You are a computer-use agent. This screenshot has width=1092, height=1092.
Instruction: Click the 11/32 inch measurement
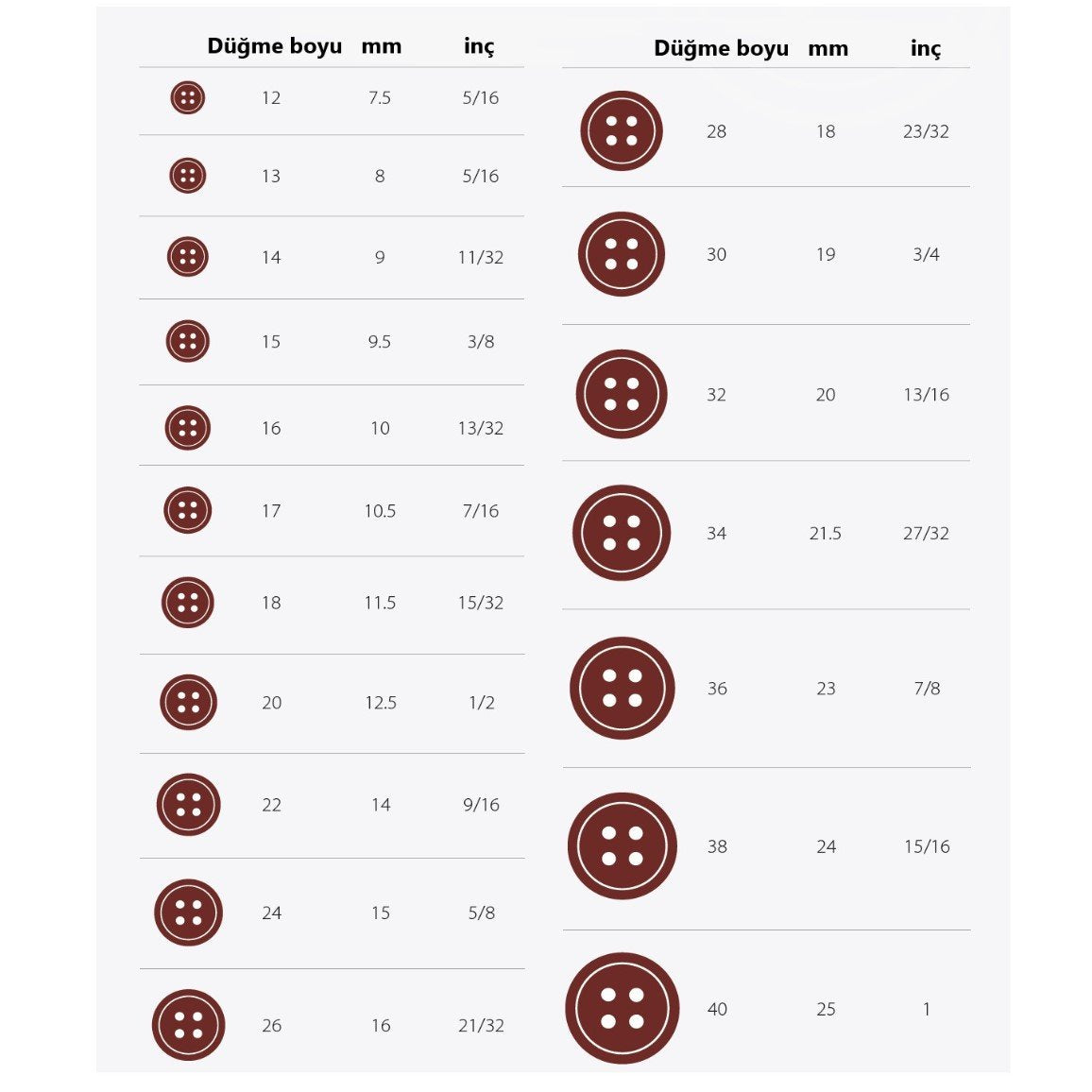point(480,257)
